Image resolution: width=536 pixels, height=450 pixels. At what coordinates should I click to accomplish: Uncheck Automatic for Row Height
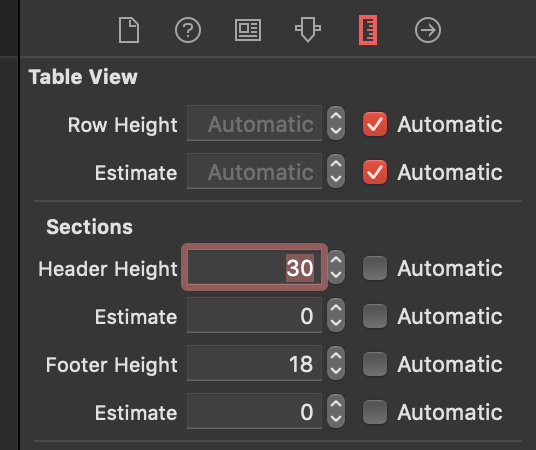(375, 124)
